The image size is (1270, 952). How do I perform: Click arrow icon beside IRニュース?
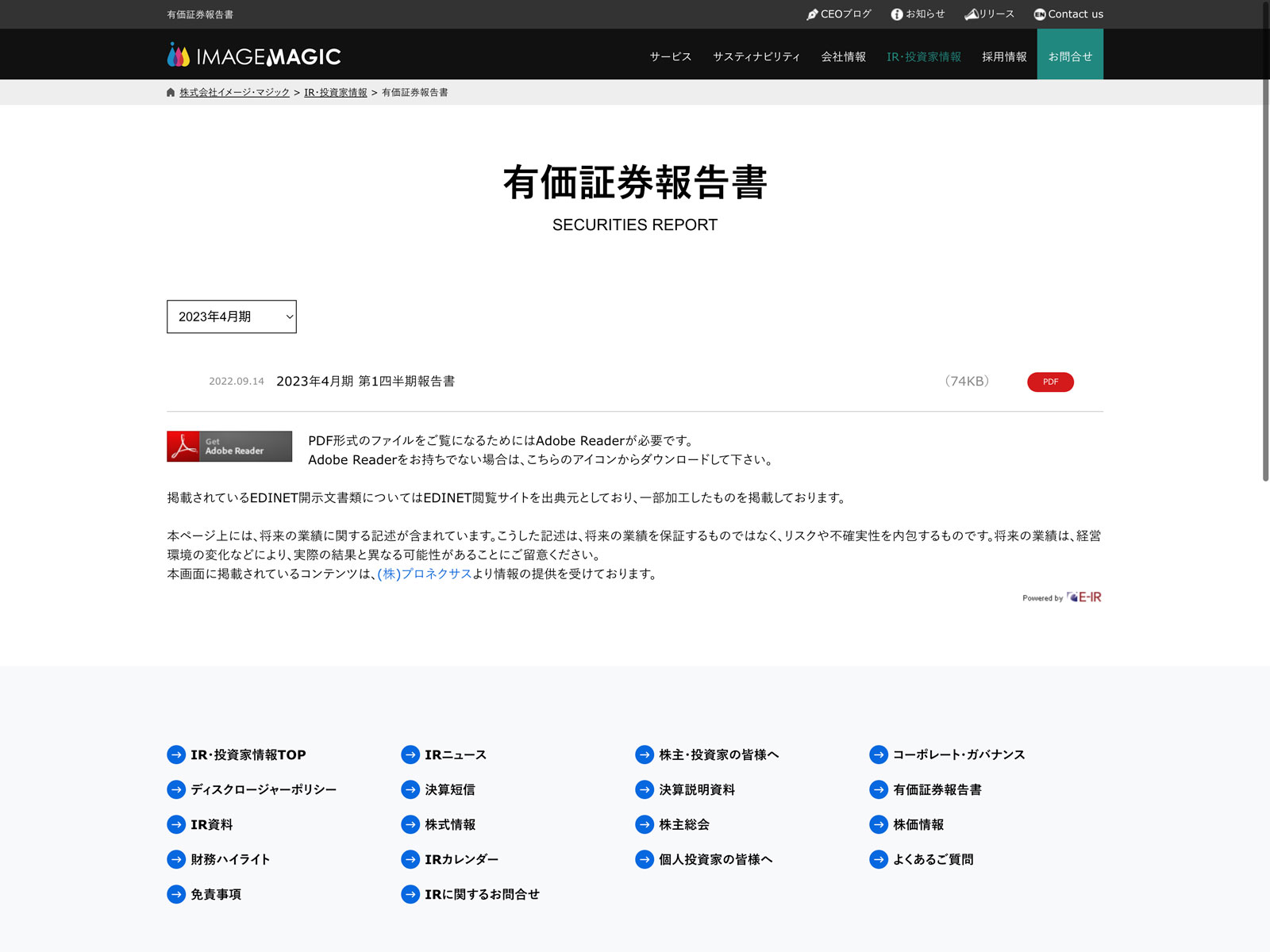[410, 754]
